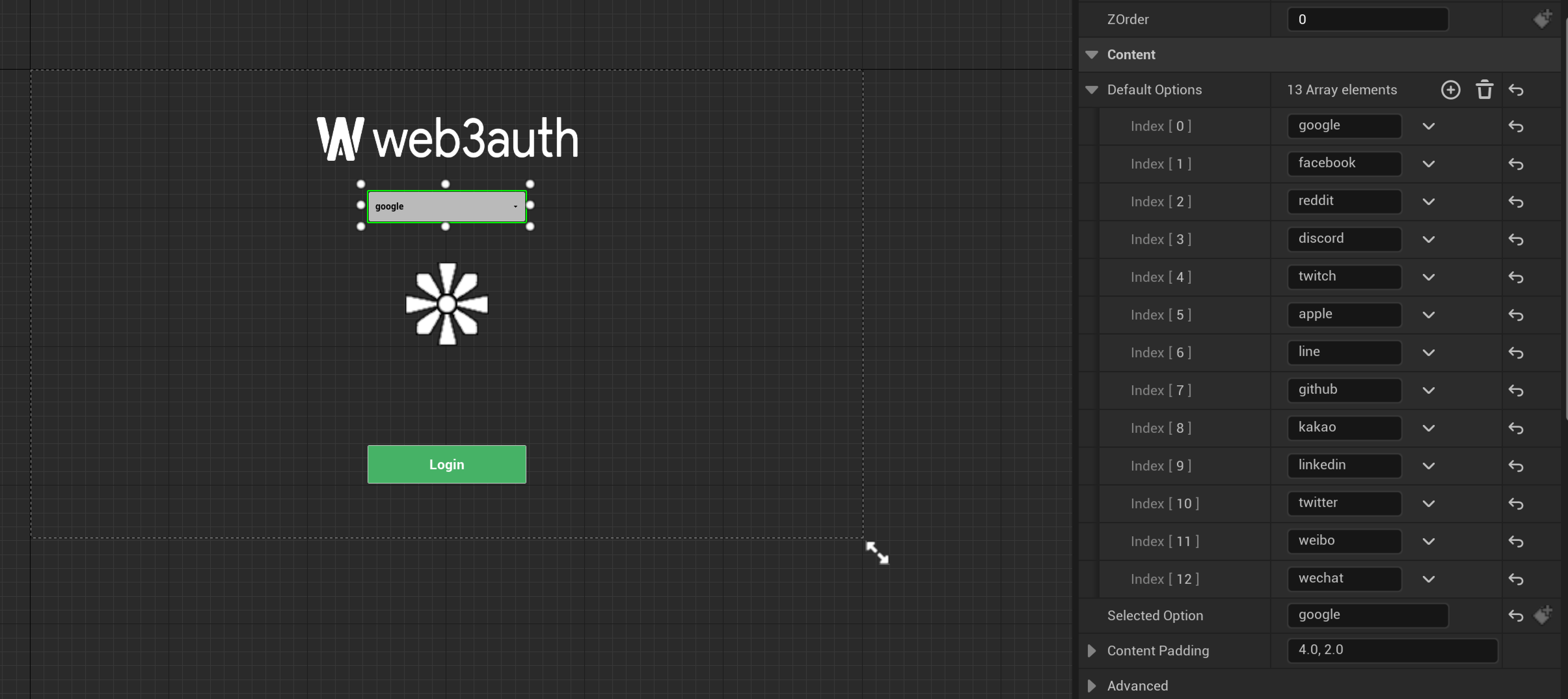Open the linkedin dropdown at Index 9

1429,466
